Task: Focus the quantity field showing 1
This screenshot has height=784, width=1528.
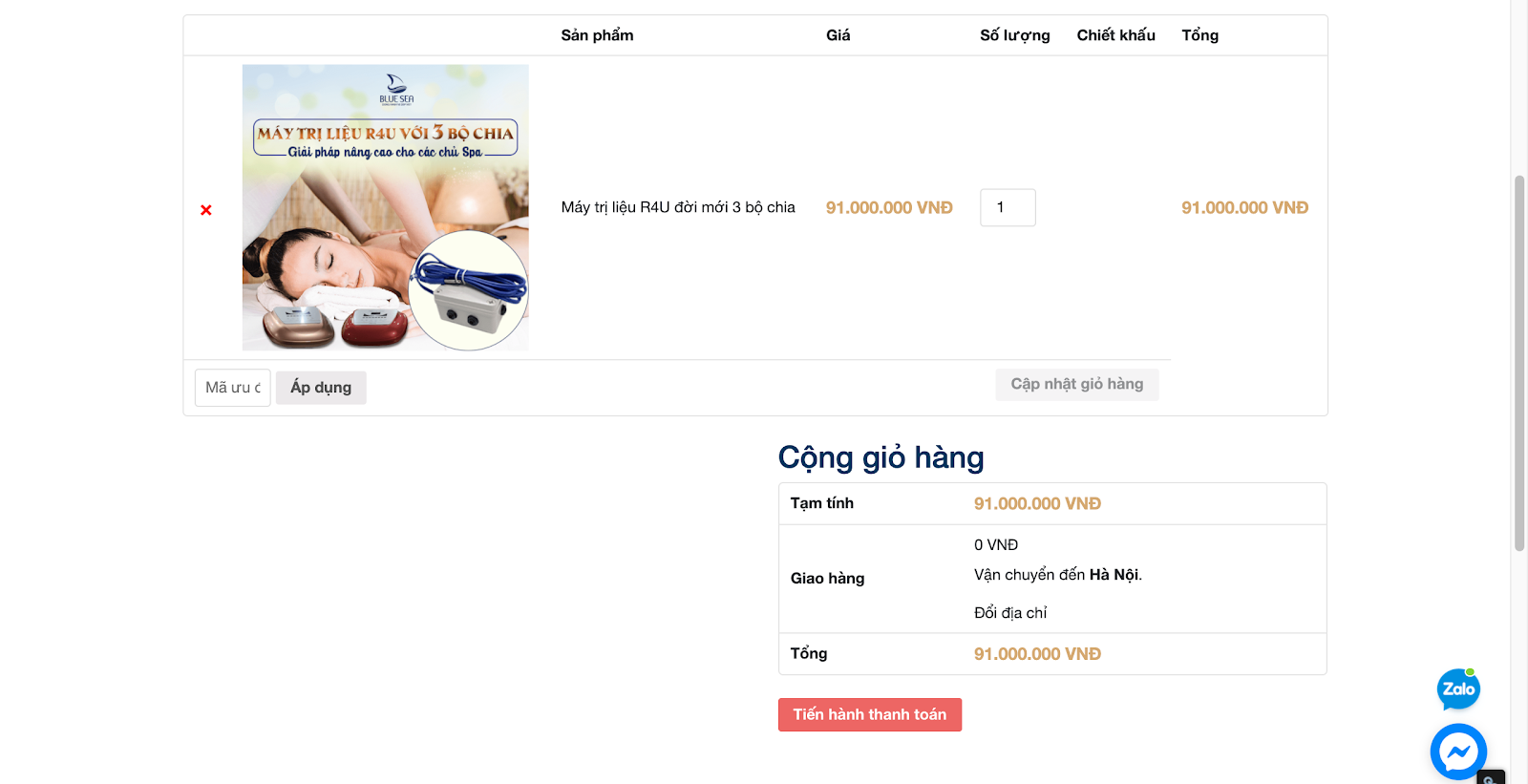Action: click(x=1008, y=207)
